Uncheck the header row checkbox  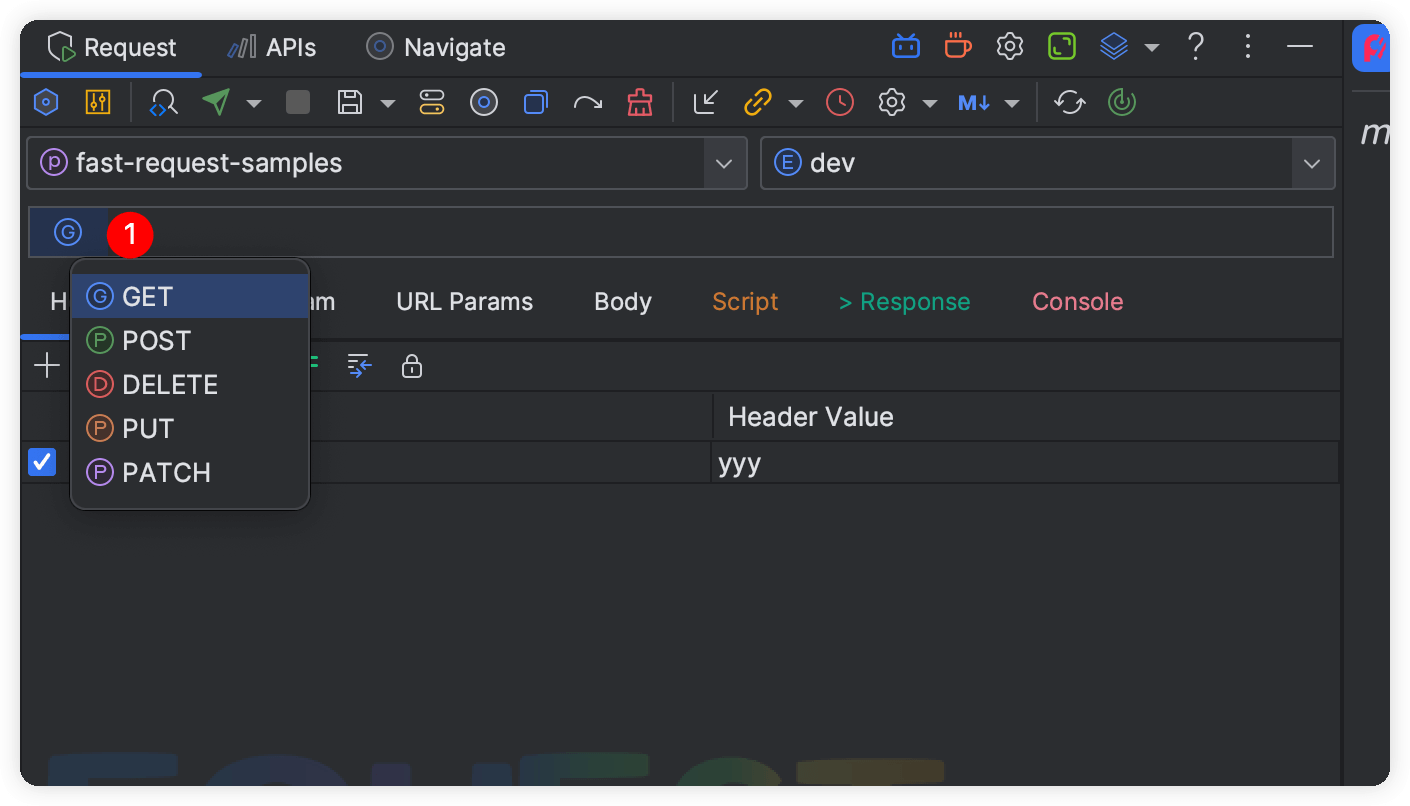pos(42,462)
